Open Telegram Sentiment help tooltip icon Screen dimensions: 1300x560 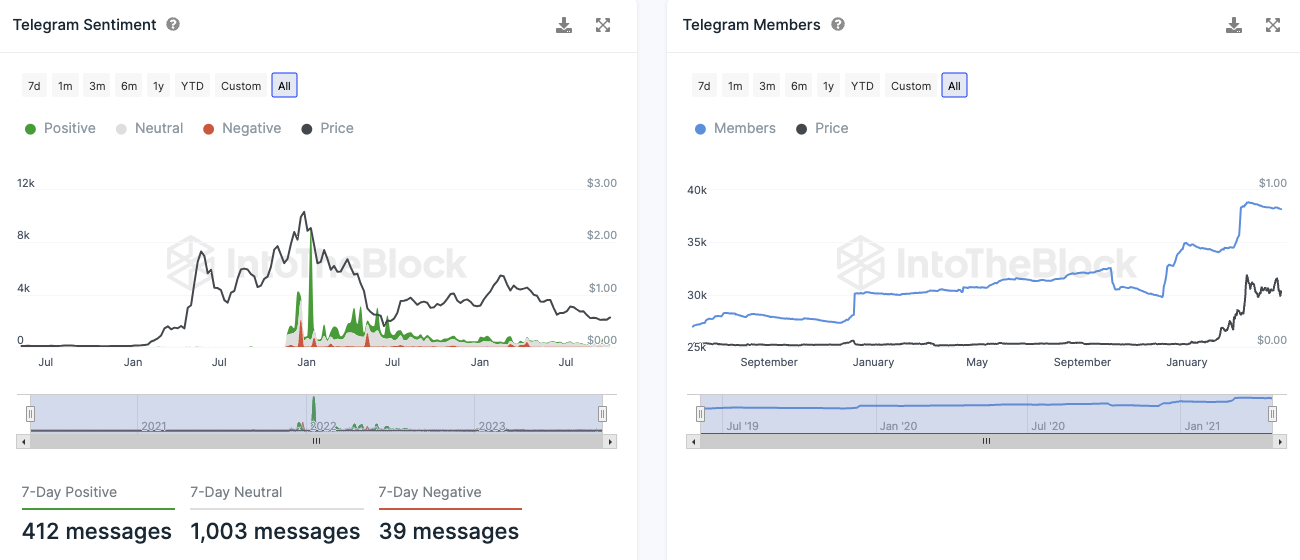173,24
